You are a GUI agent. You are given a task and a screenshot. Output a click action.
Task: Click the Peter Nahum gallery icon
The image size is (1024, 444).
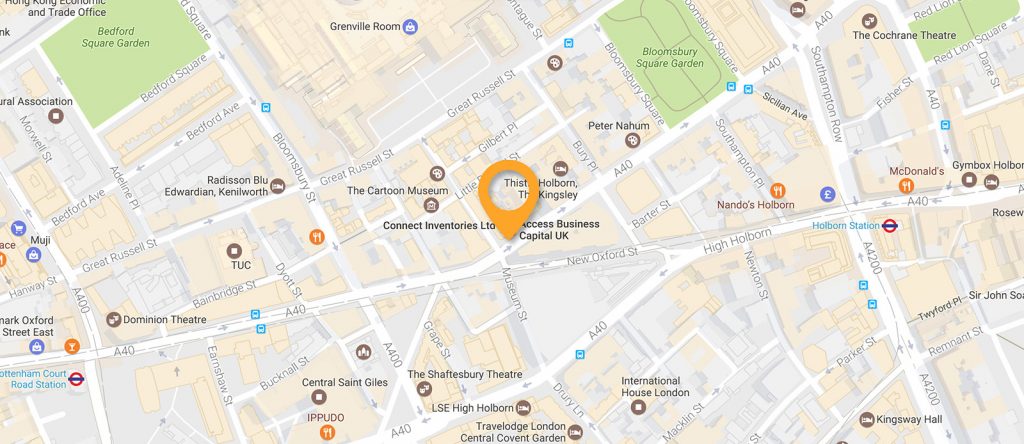tap(632, 140)
